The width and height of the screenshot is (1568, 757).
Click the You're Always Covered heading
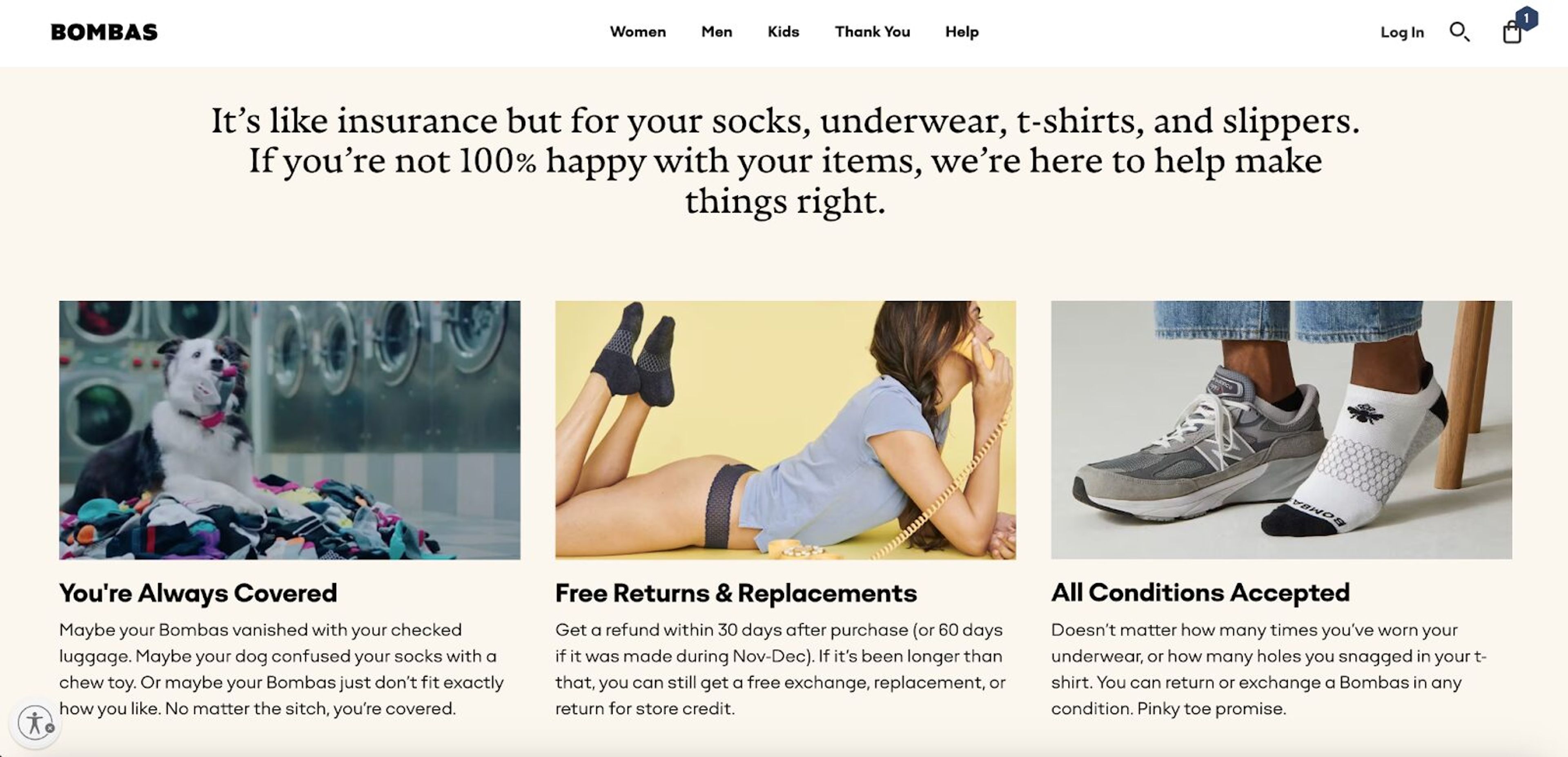pyautogui.click(x=198, y=593)
